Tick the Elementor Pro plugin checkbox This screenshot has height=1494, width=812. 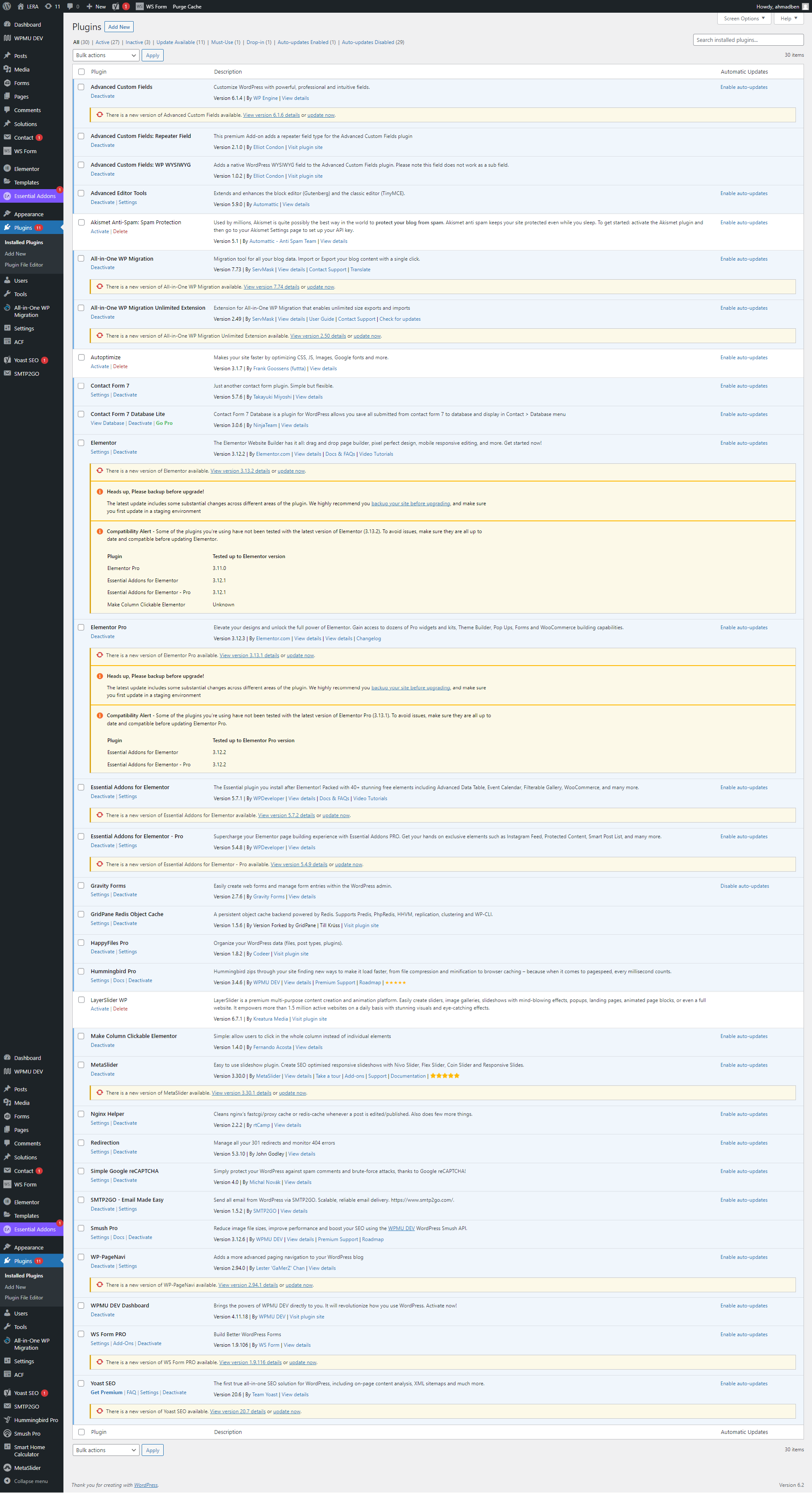tap(81, 627)
